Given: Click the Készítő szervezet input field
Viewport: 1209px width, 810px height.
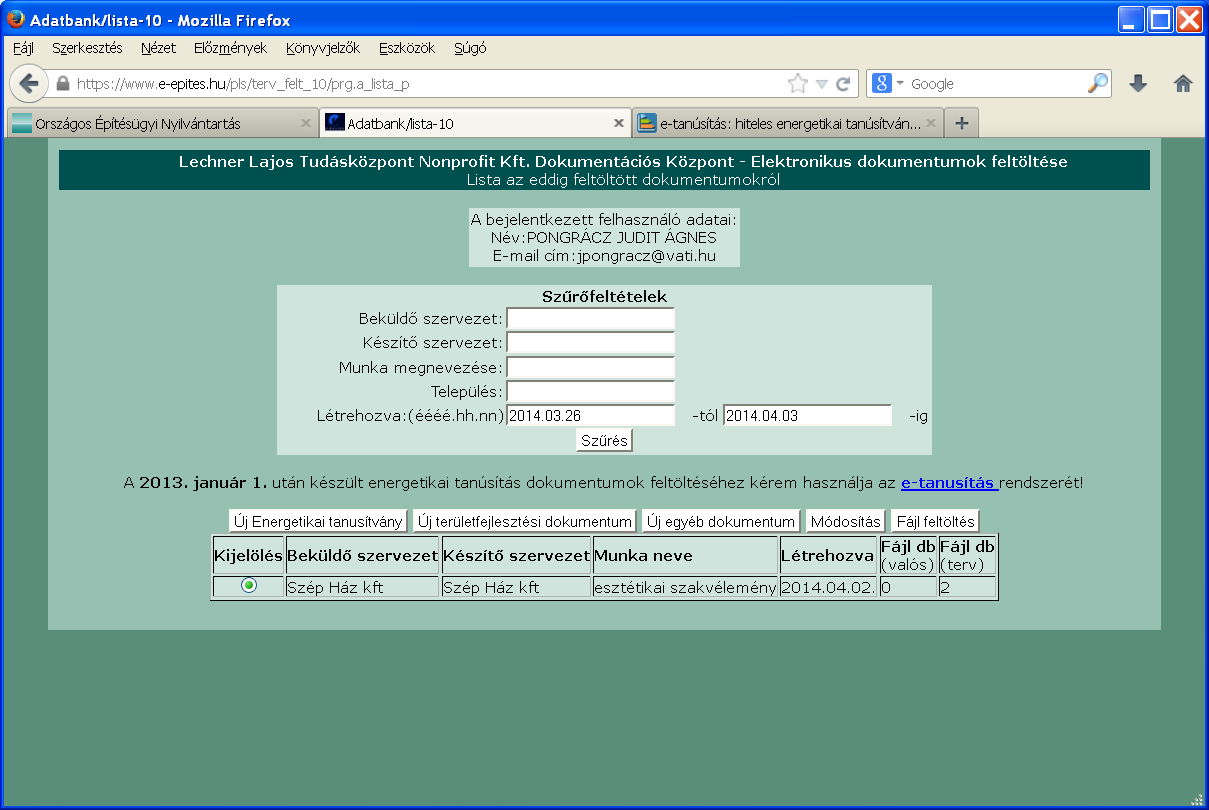Looking at the screenshot, I should coord(591,343).
